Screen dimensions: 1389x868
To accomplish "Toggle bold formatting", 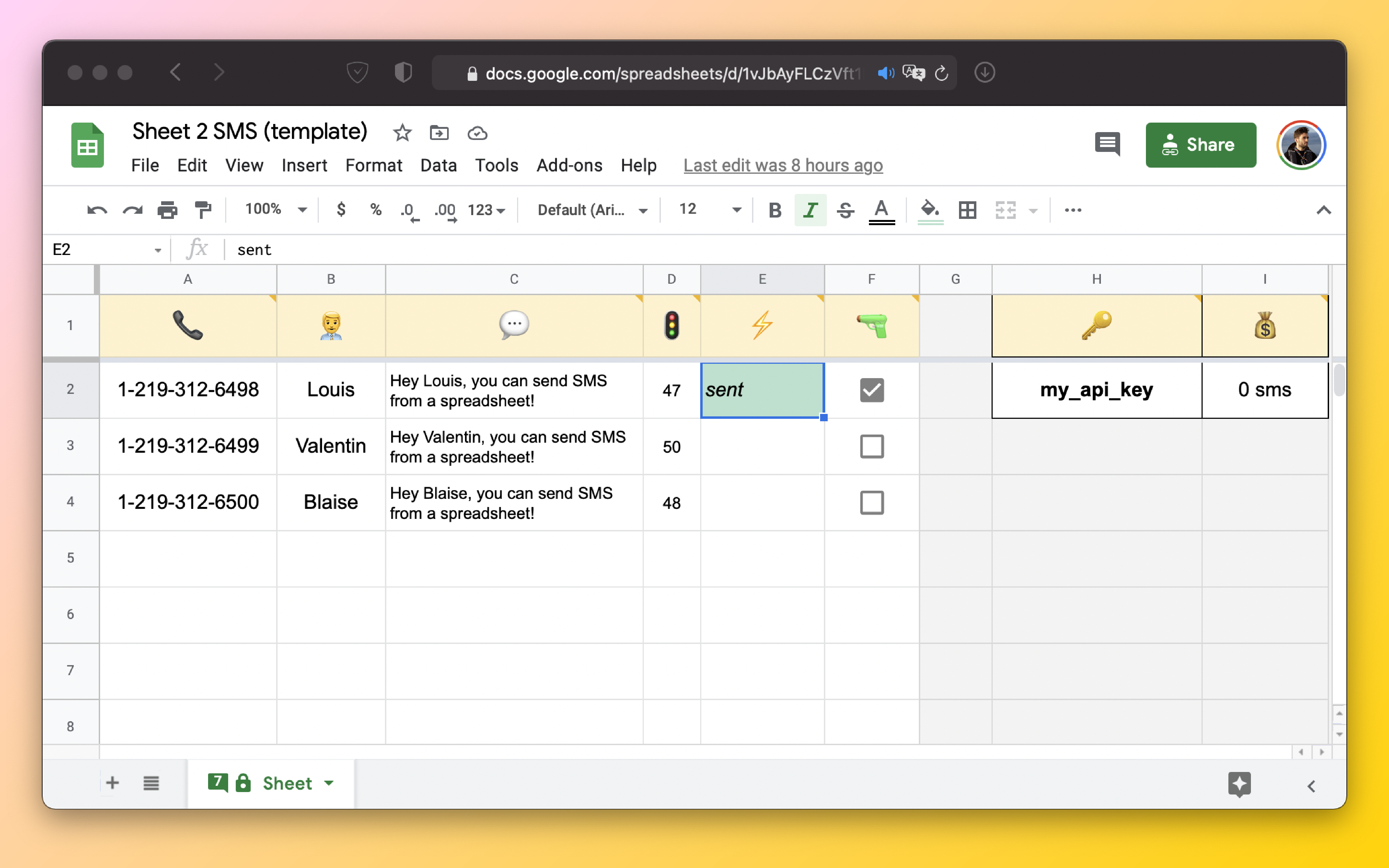I will click(774, 210).
